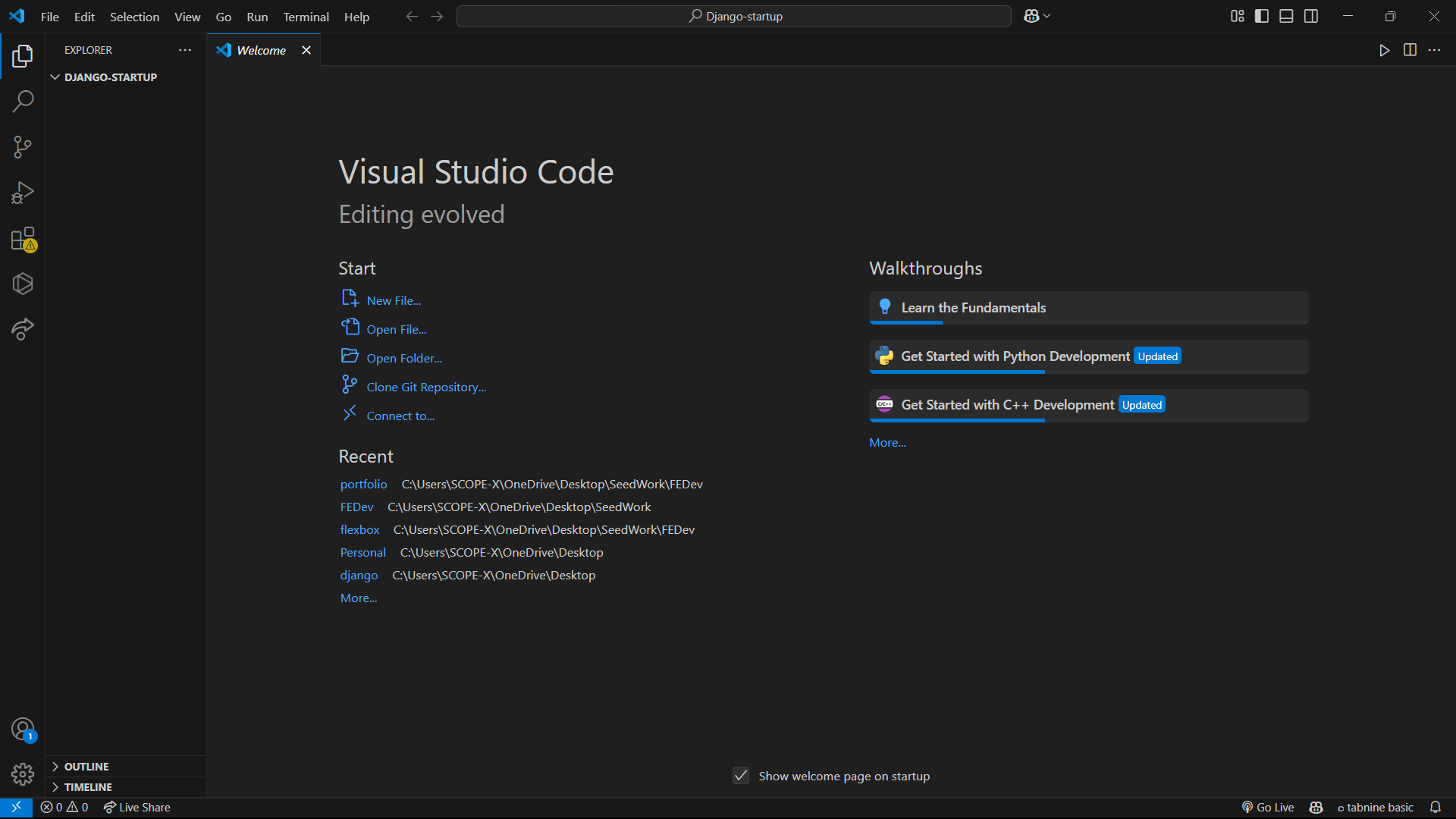Image resolution: width=1456 pixels, height=819 pixels.
Task: Open Learn the Fundamentals walkthrough
Action: click(1088, 308)
